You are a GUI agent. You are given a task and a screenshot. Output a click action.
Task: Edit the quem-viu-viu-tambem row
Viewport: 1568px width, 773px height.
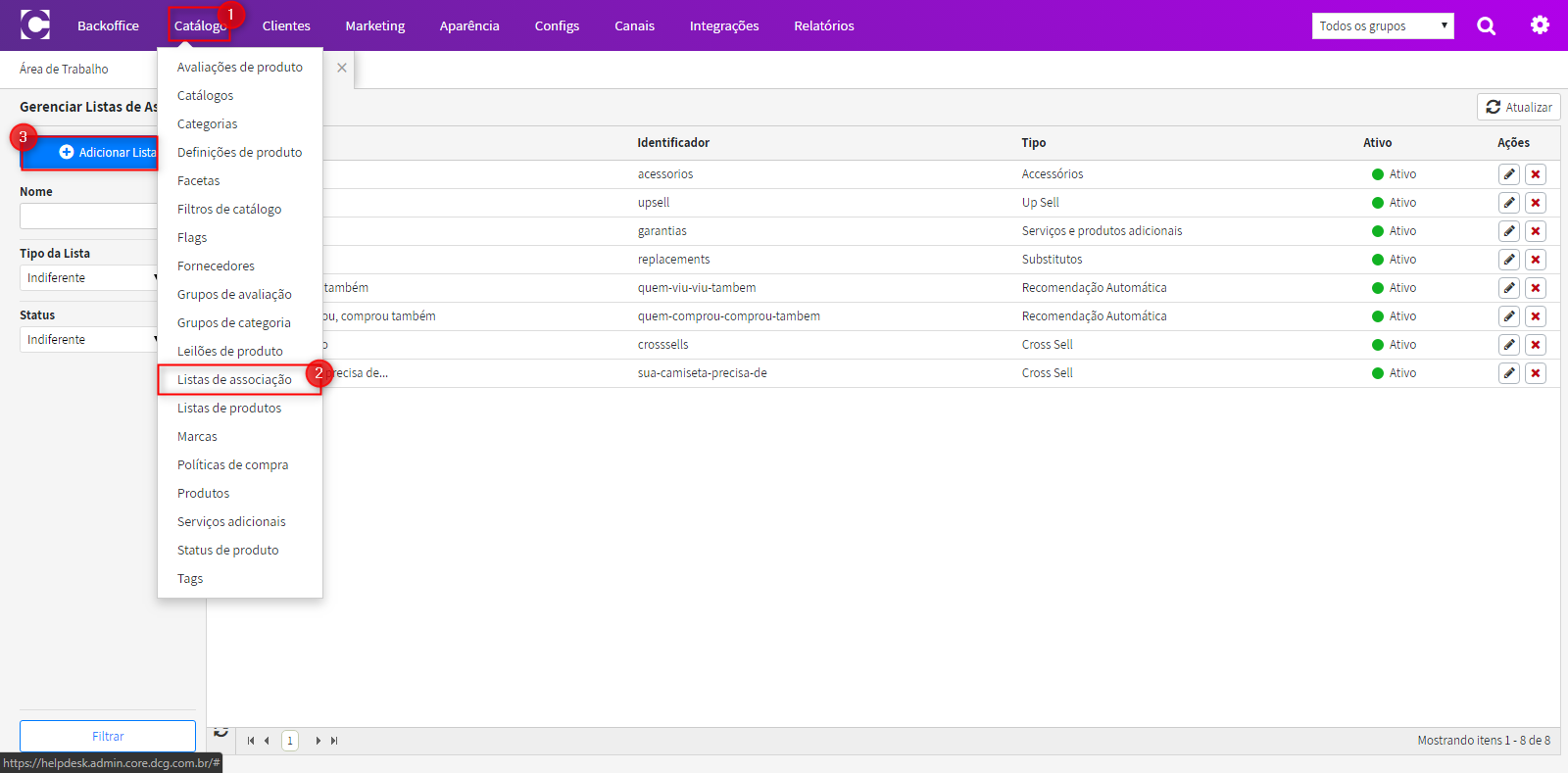tap(1509, 288)
